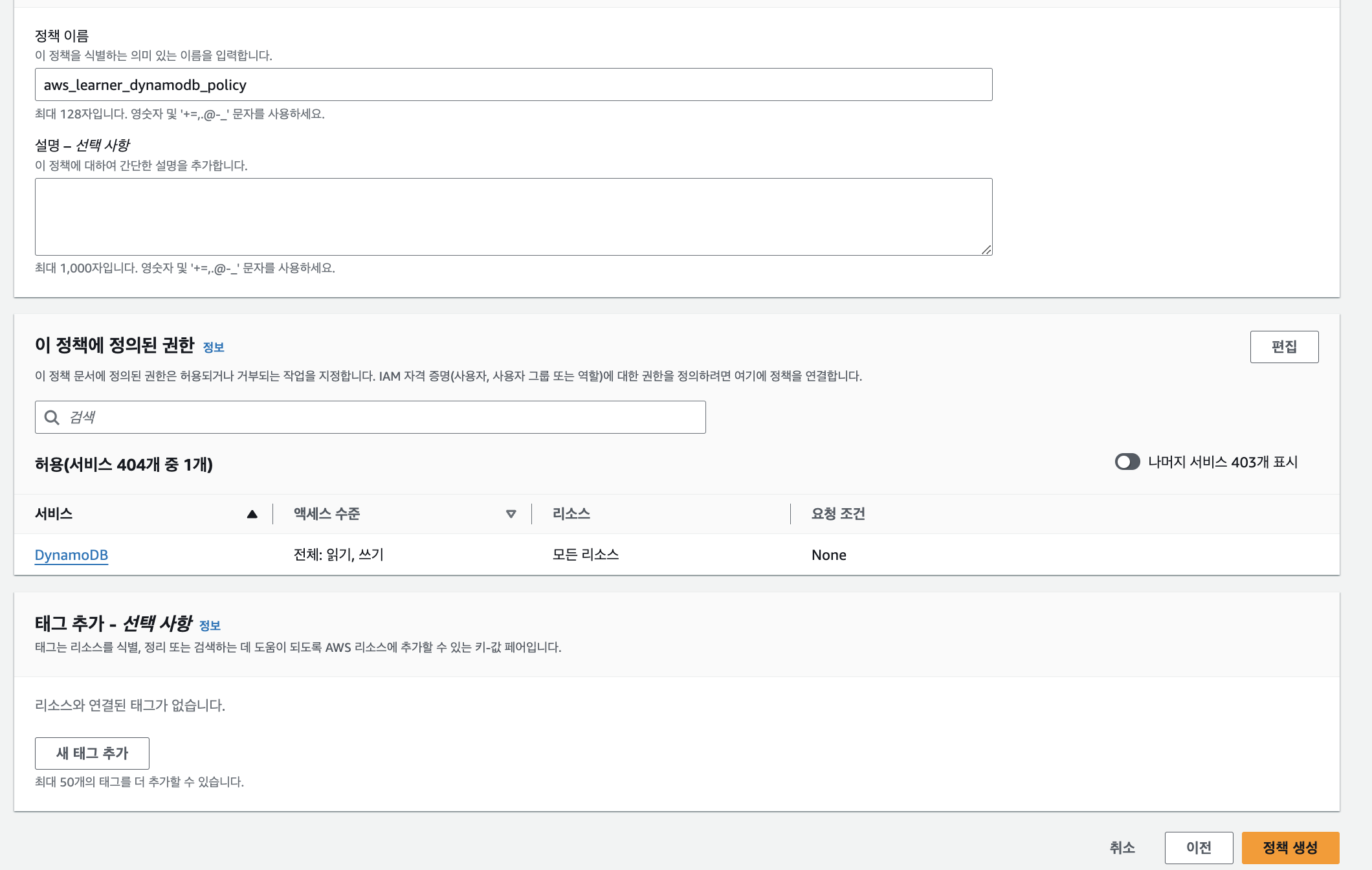1372x870 pixels.
Task: Click the 액세스 수준 column header
Action: click(x=327, y=514)
